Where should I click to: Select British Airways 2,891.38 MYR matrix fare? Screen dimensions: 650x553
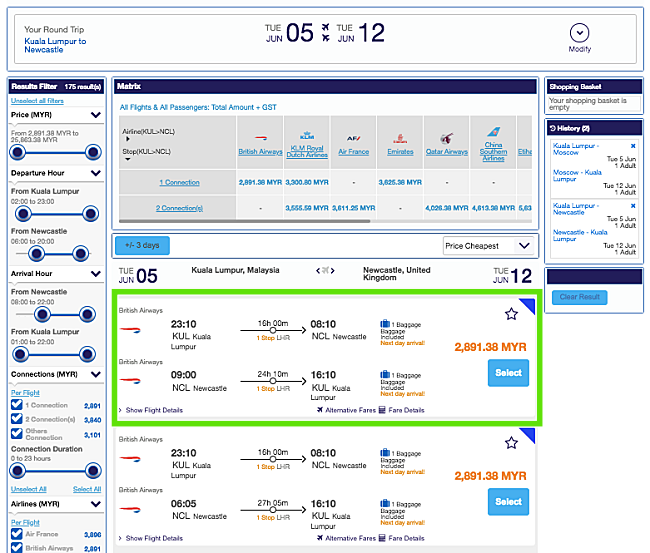coord(260,182)
